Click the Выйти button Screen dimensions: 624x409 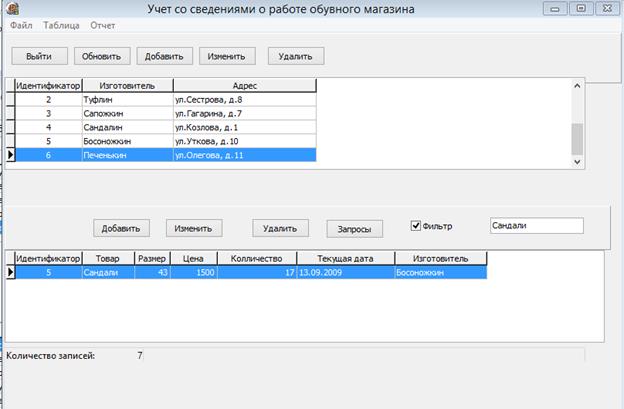click(39, 56)
